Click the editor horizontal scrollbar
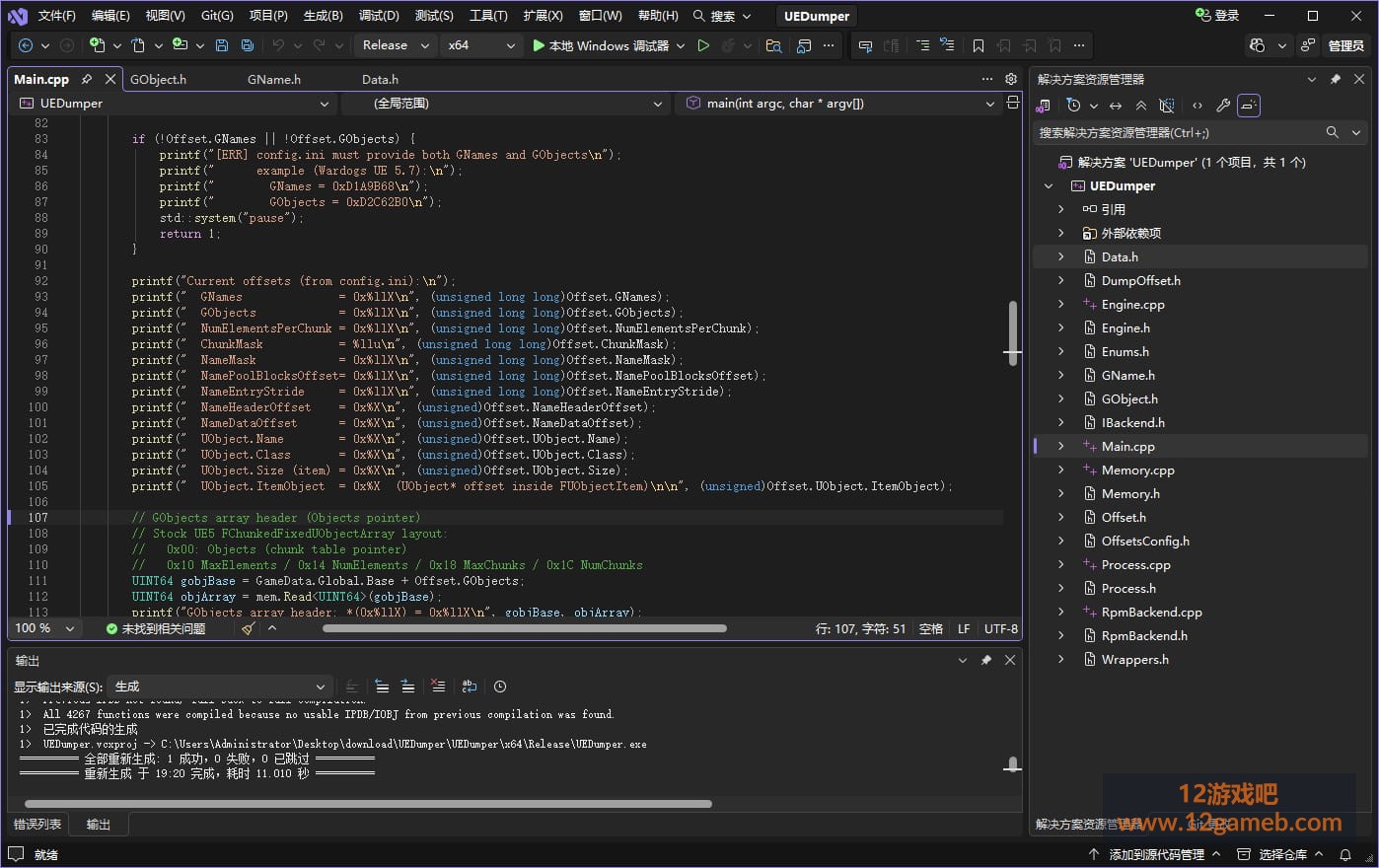 [525, 628]
